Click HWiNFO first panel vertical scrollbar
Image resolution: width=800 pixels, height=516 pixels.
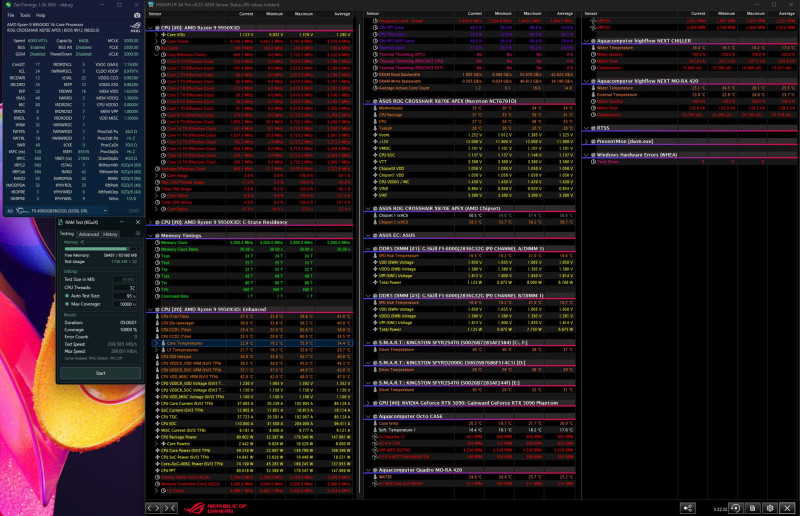click(360, 258)
